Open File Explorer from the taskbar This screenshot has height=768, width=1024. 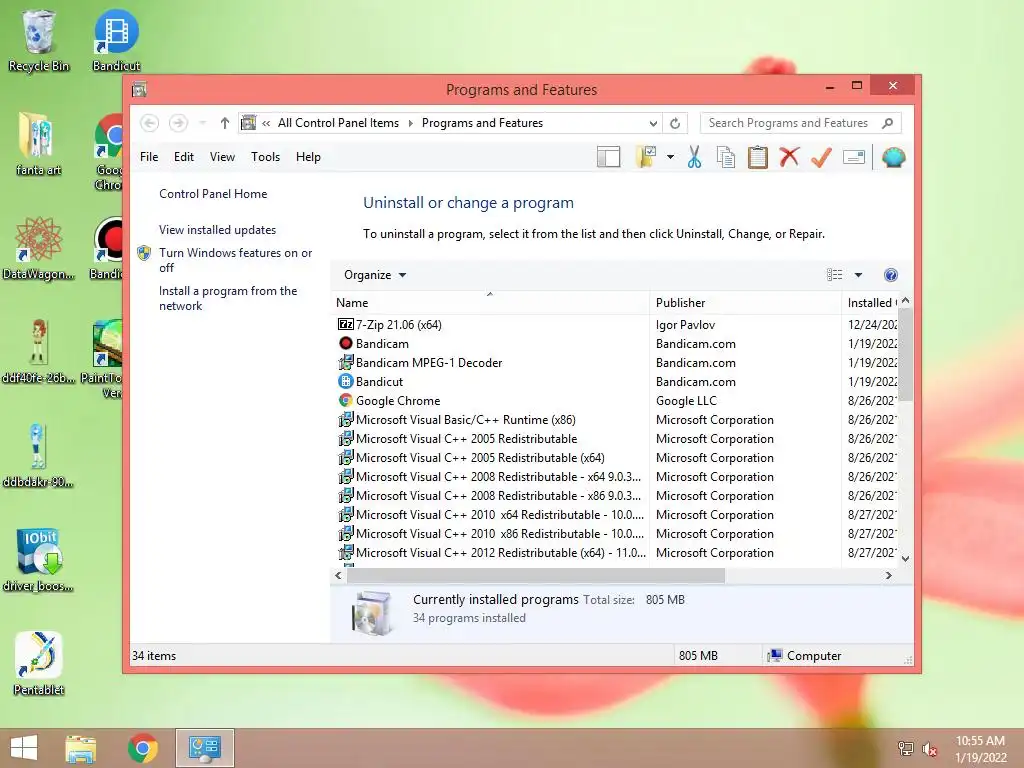(81, 748)
